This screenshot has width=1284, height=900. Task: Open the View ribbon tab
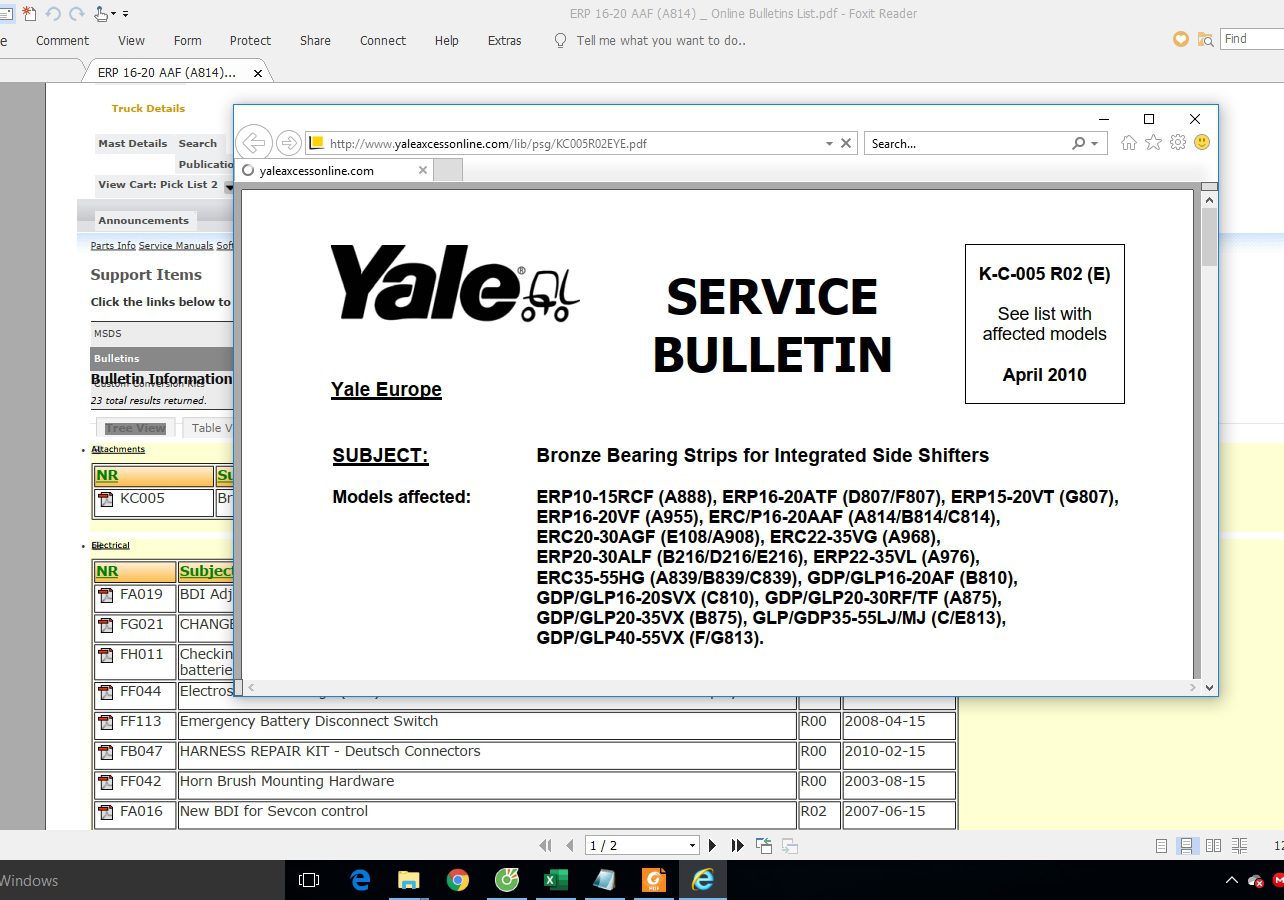(x=131, y=41)
